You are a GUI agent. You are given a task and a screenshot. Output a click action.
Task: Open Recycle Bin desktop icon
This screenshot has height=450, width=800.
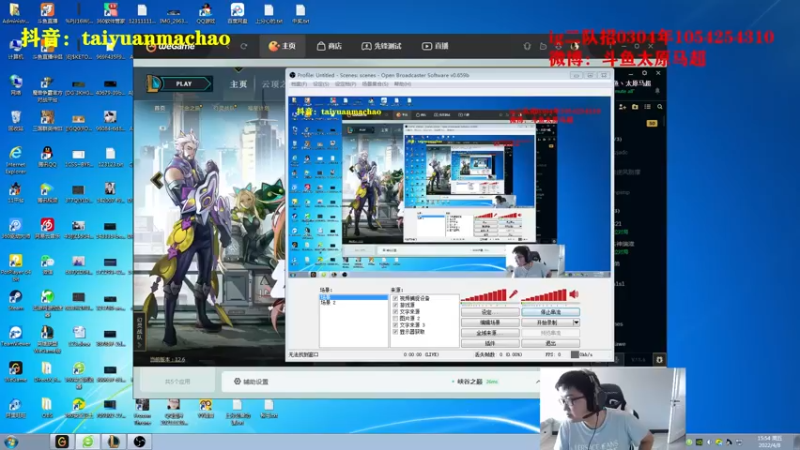coord(16,121)
